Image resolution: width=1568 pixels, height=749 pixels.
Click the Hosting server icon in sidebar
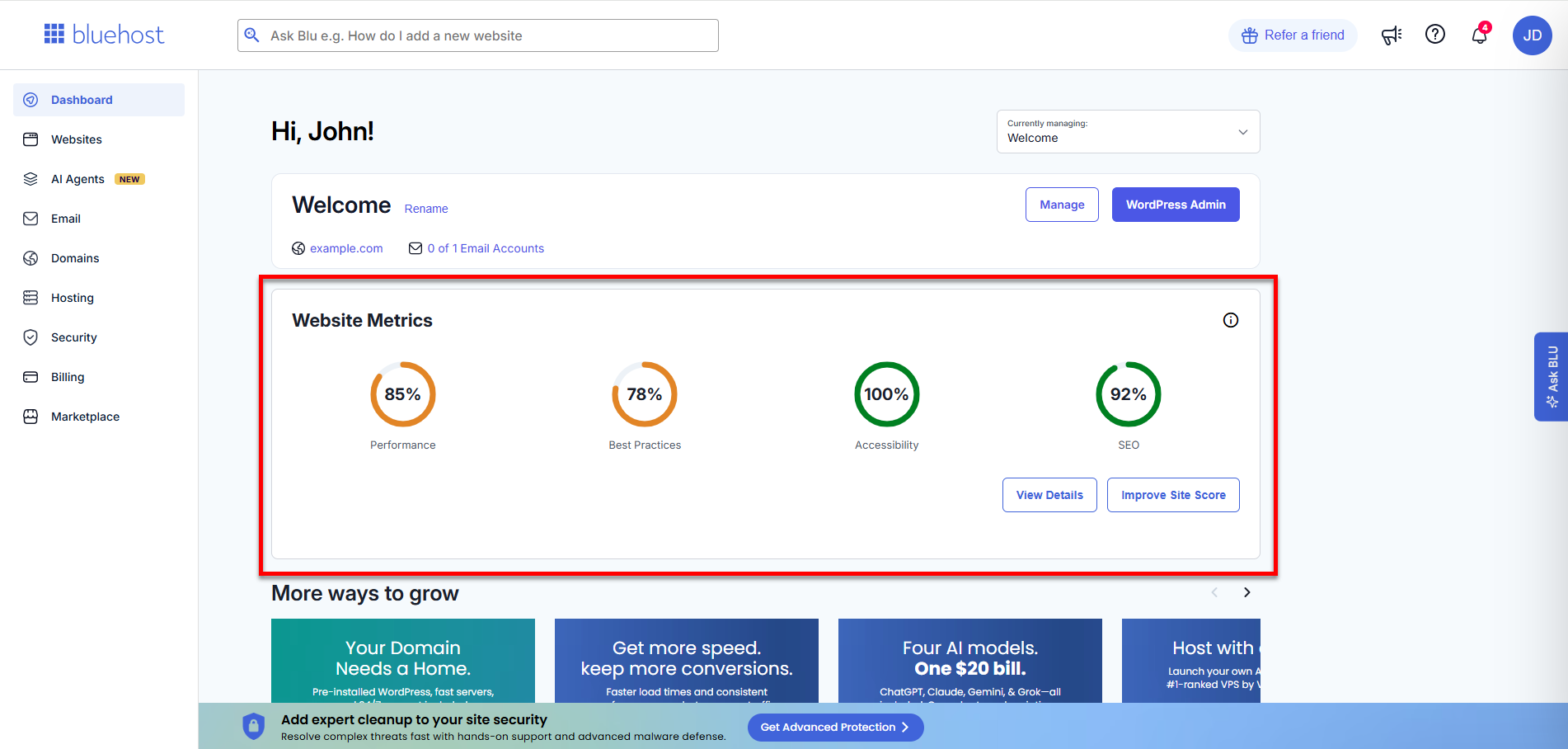coord(31,298)
